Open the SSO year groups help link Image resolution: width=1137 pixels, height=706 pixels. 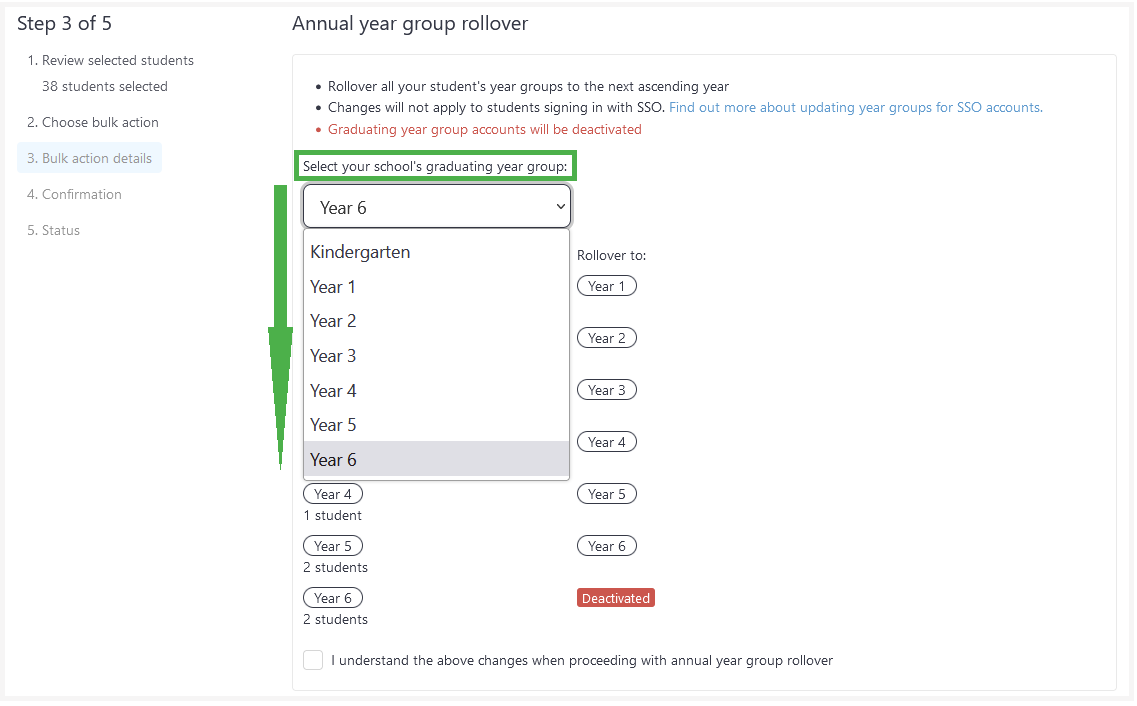click(856, 107)
